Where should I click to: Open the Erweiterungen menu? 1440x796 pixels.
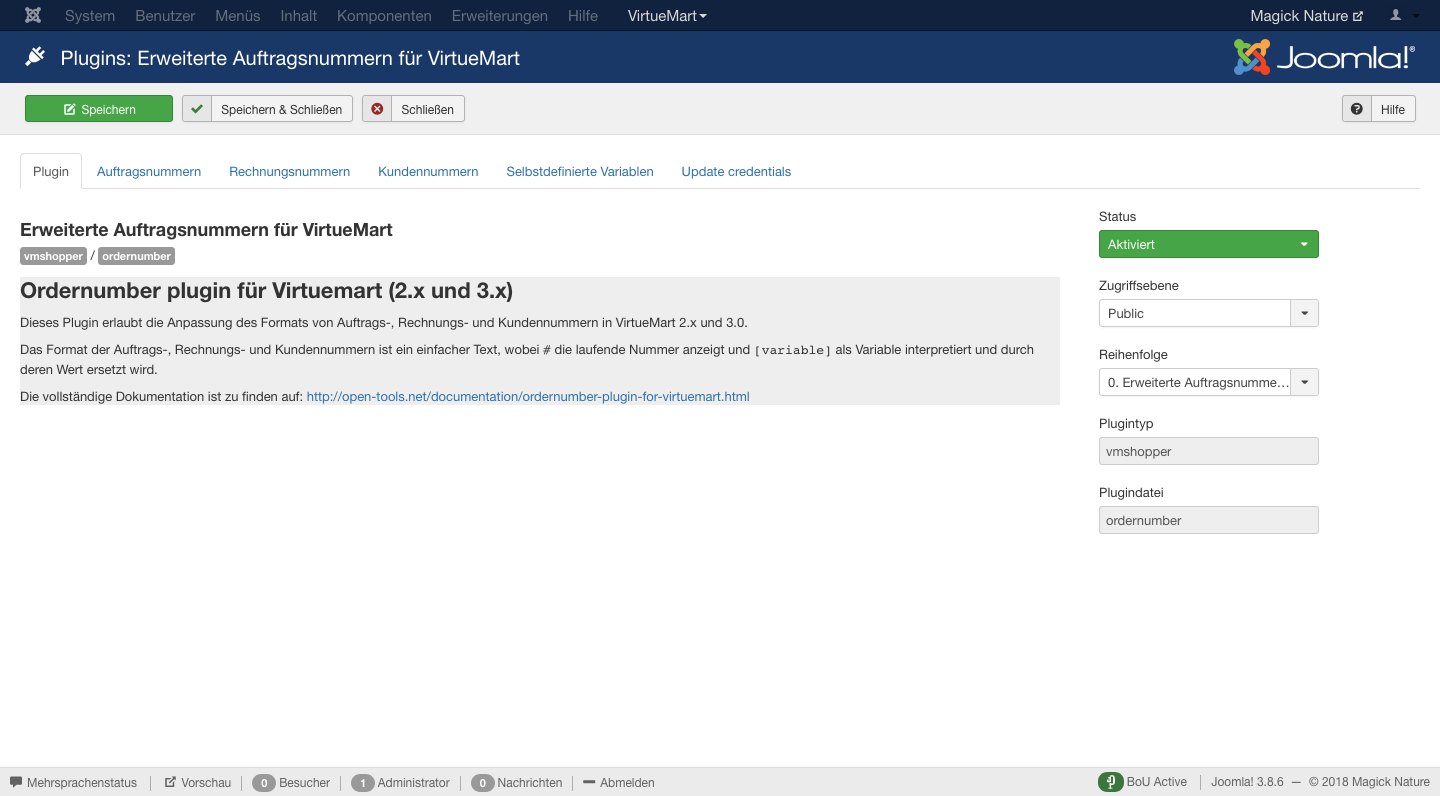tap(499, 16)
